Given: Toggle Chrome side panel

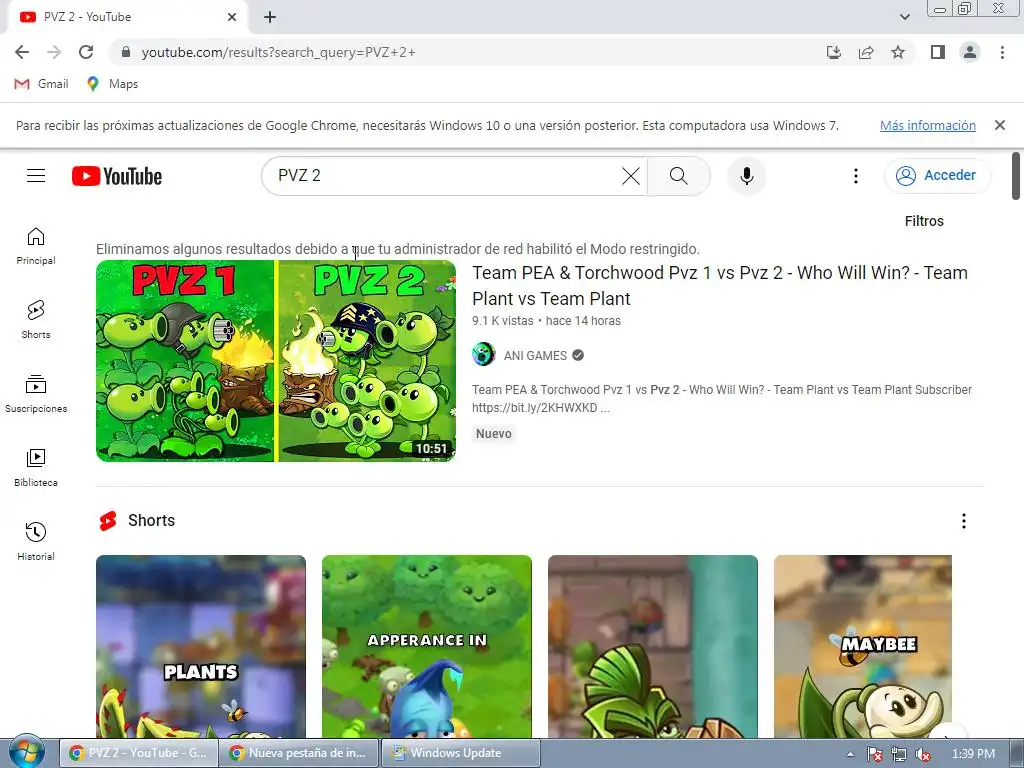Looking at the screenshot, I should [938, 52].
